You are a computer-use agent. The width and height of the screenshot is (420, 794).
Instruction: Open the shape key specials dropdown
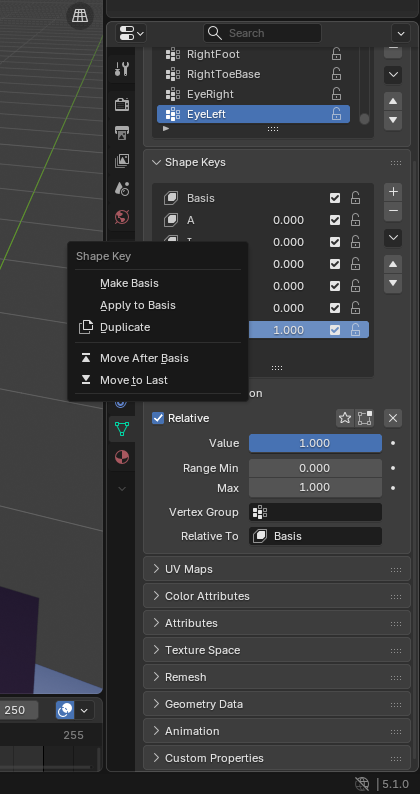coord(393,238)
